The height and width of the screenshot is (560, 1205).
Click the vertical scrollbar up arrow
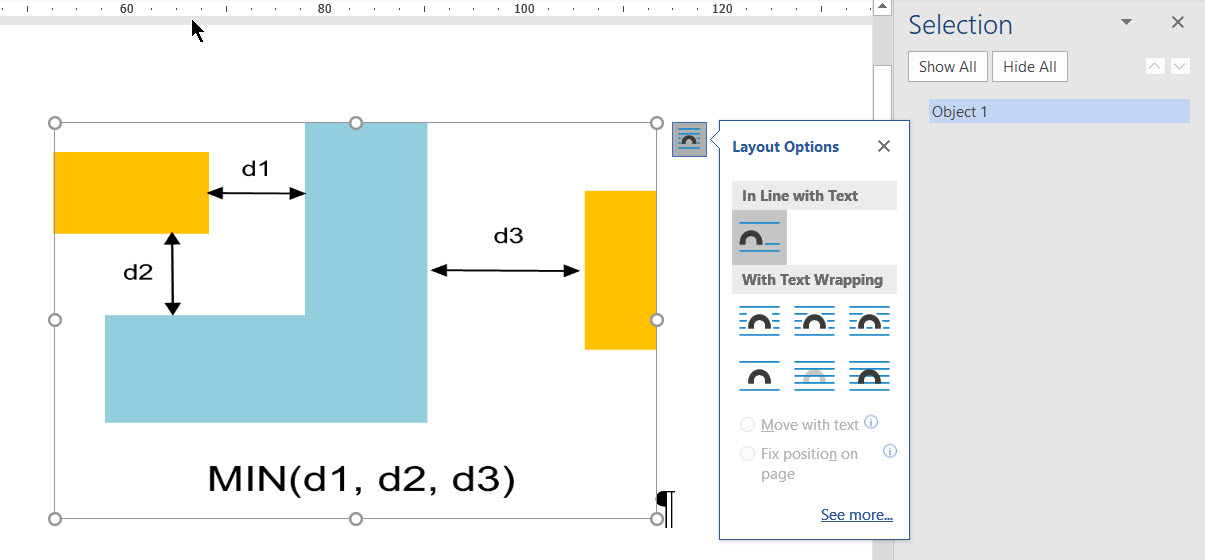click(881, 7)
